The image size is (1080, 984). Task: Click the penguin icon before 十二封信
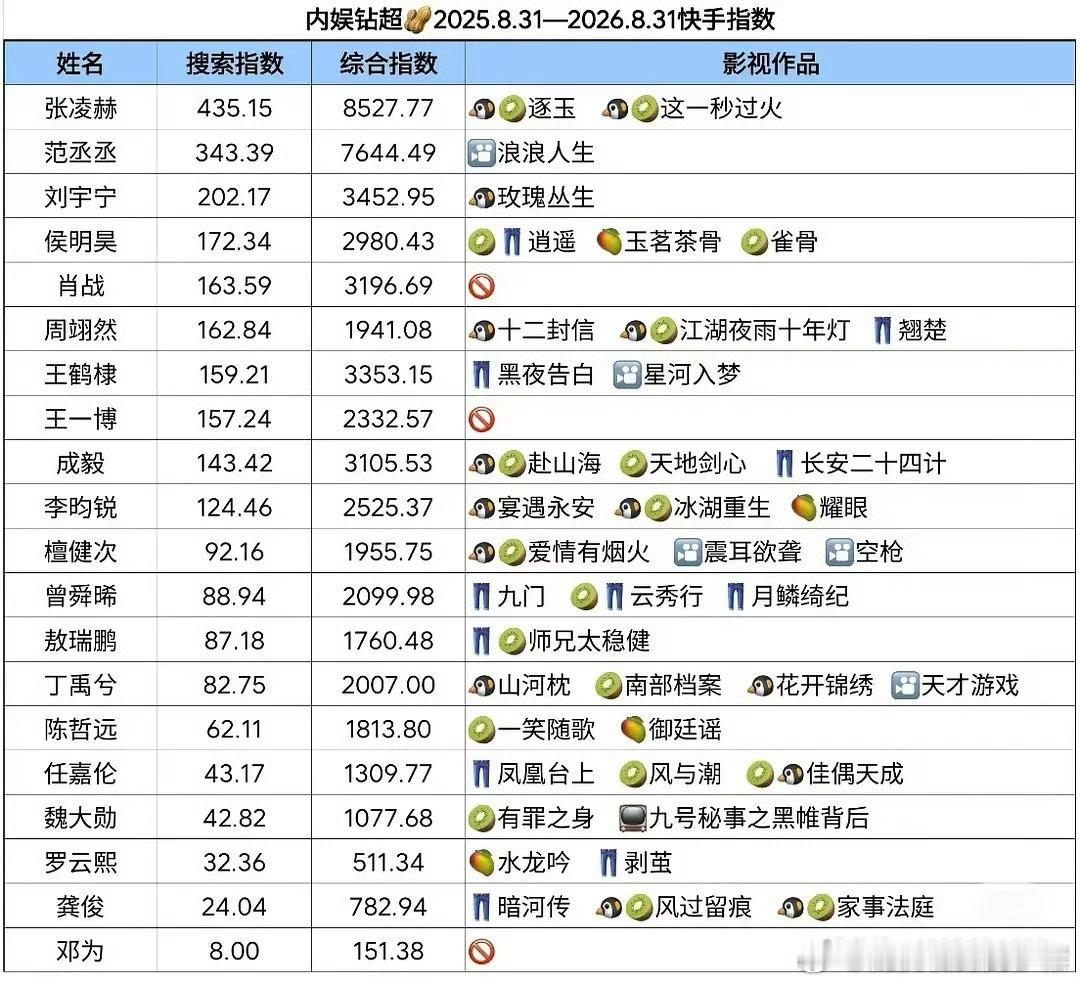(x=481, y=331)
